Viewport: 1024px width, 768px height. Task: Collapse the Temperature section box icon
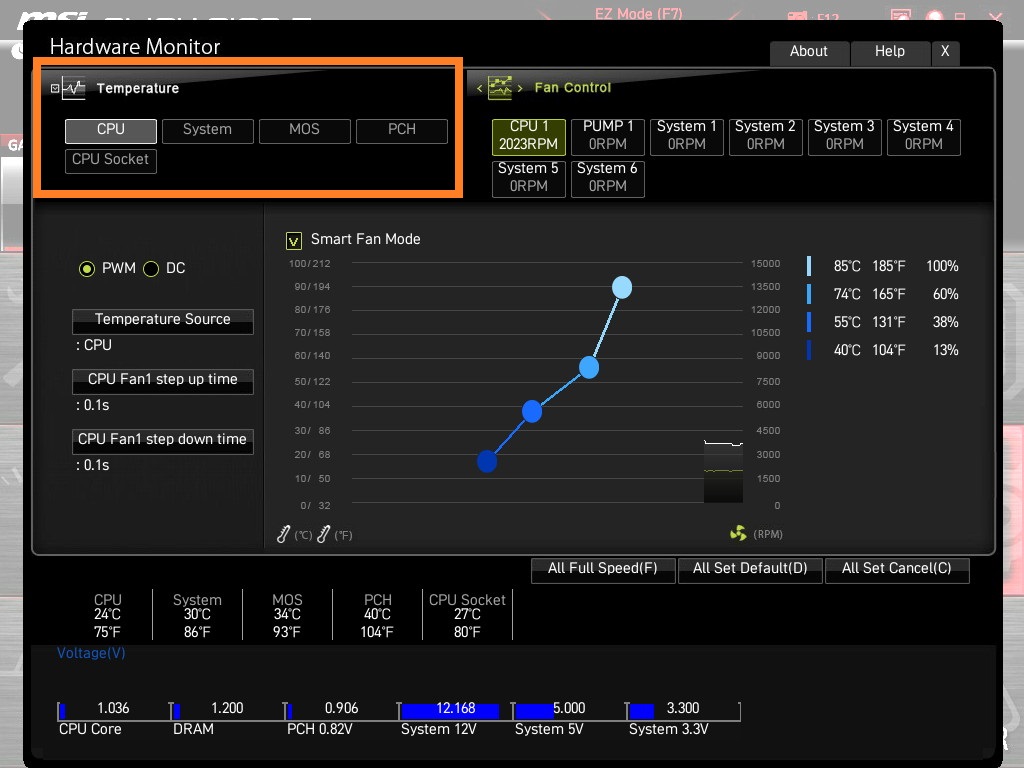55,88
